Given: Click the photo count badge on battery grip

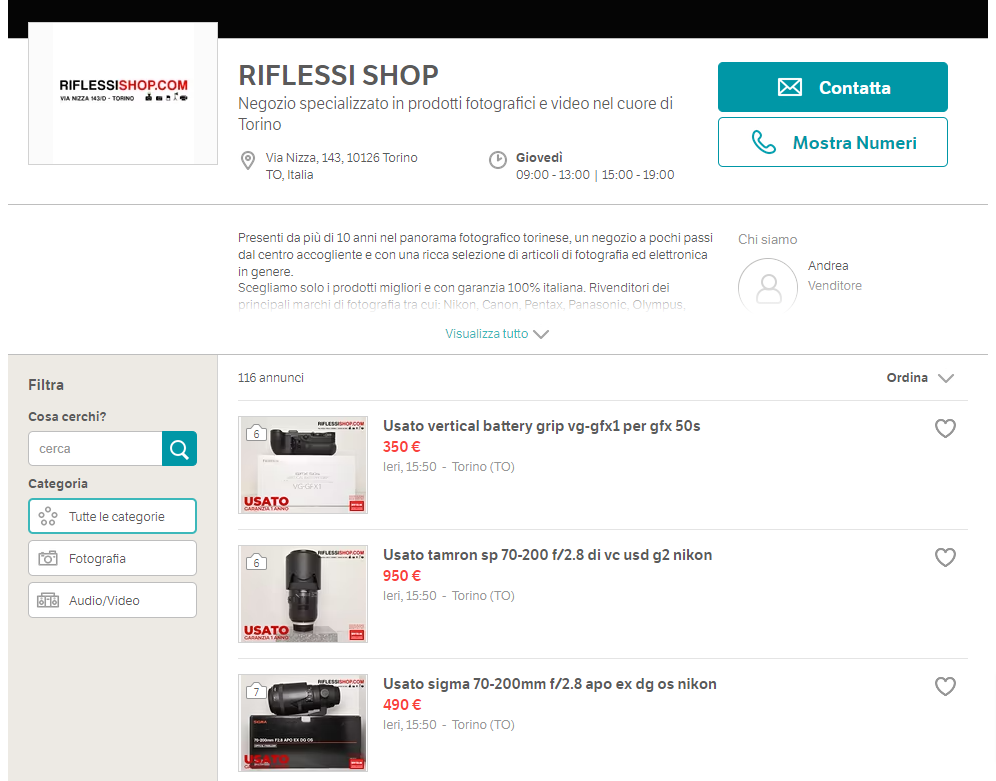Looking at the screenshot, I should click(256, 432).
